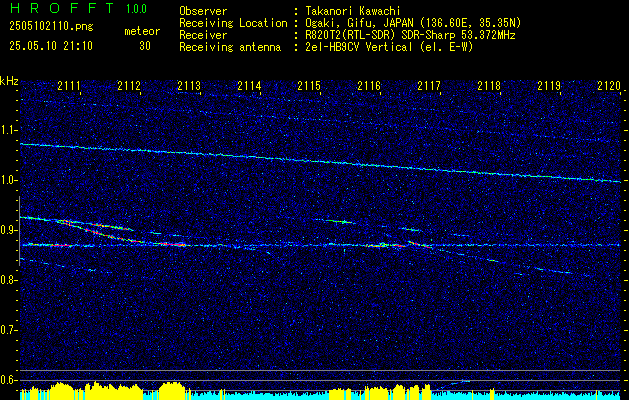Click the 2113 time marker
Viewport: 629px width, 400px height.
pyautogui.click(x=189, y=86)
